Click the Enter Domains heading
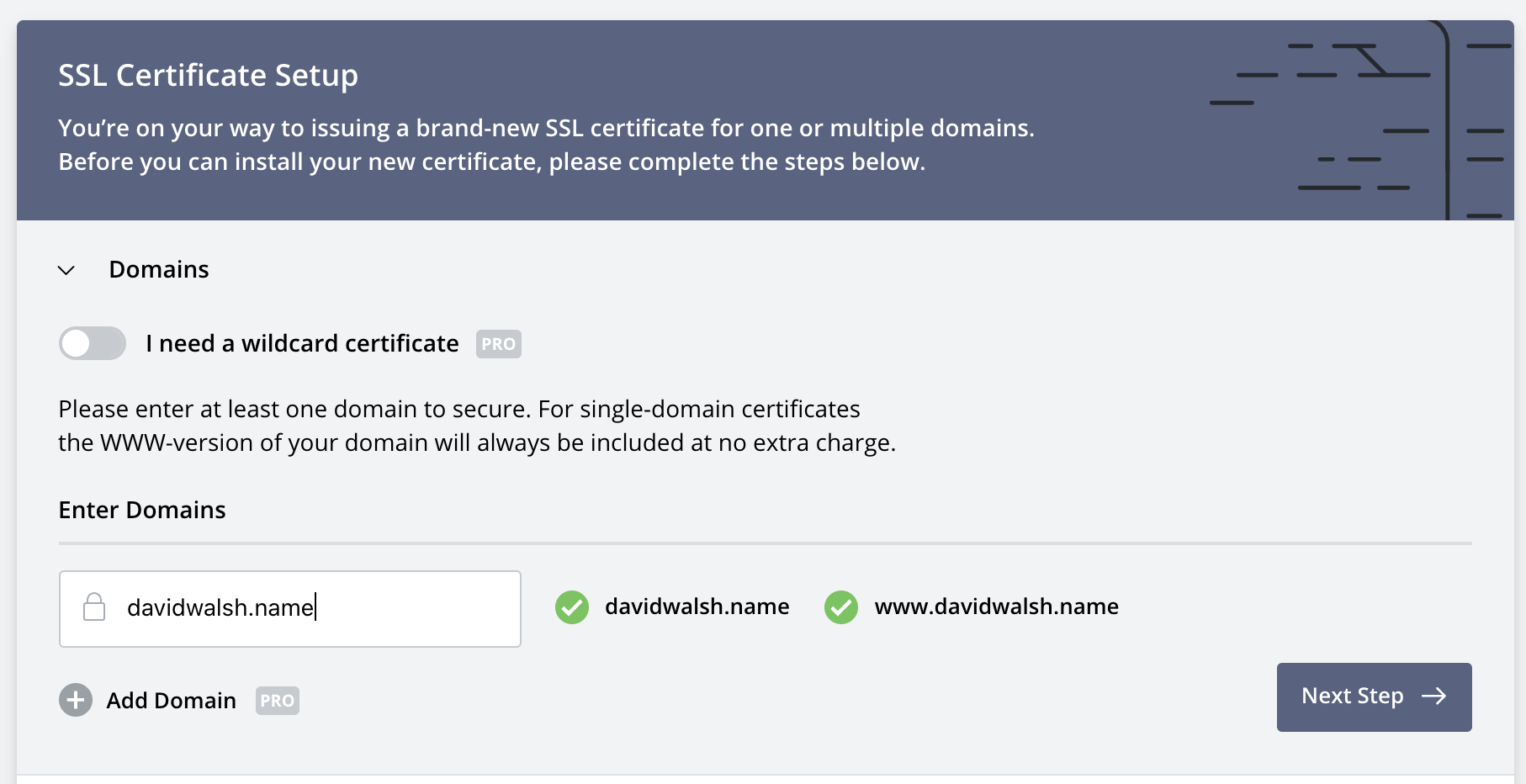The width and height of the screenshot is (1526, 784). click(x=141, y=510)
